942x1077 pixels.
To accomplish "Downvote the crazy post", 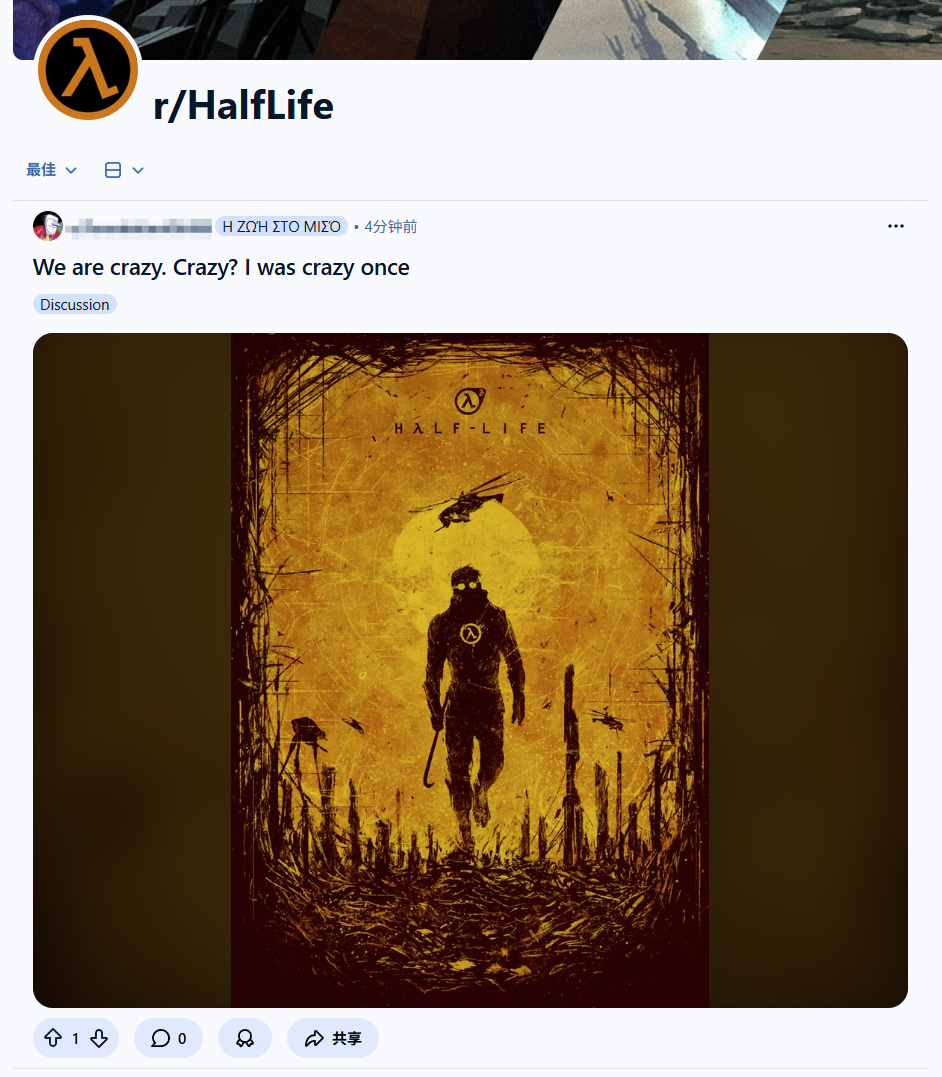I will [x=99, y=1039].
